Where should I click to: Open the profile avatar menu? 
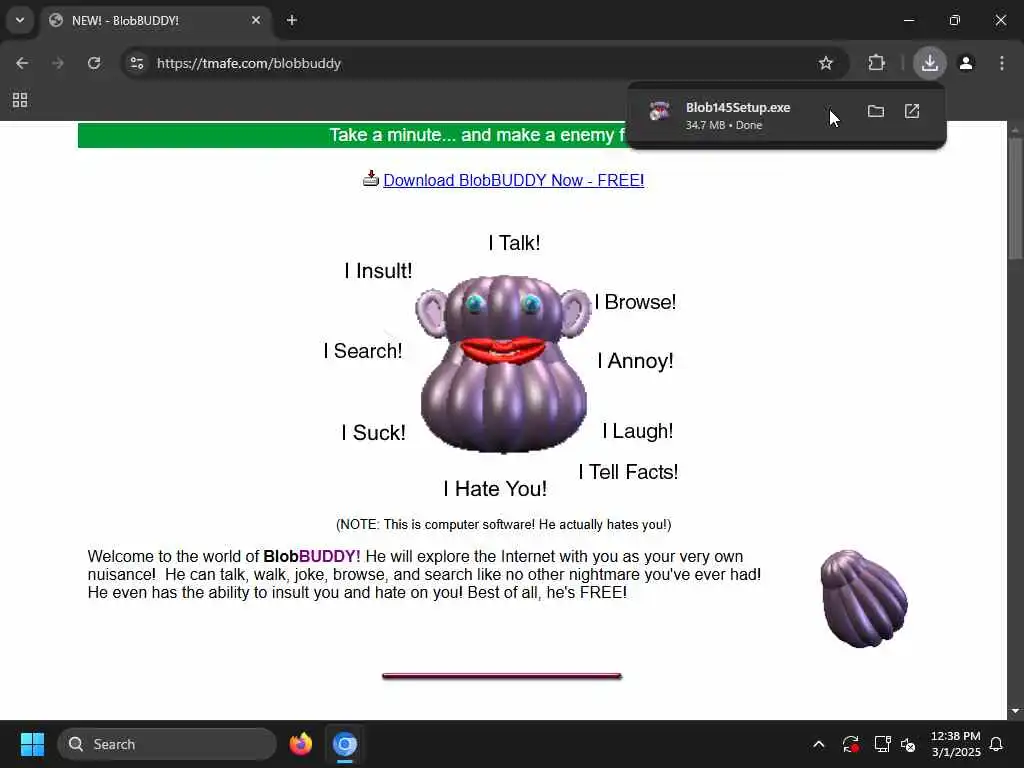tap(966, 63)
